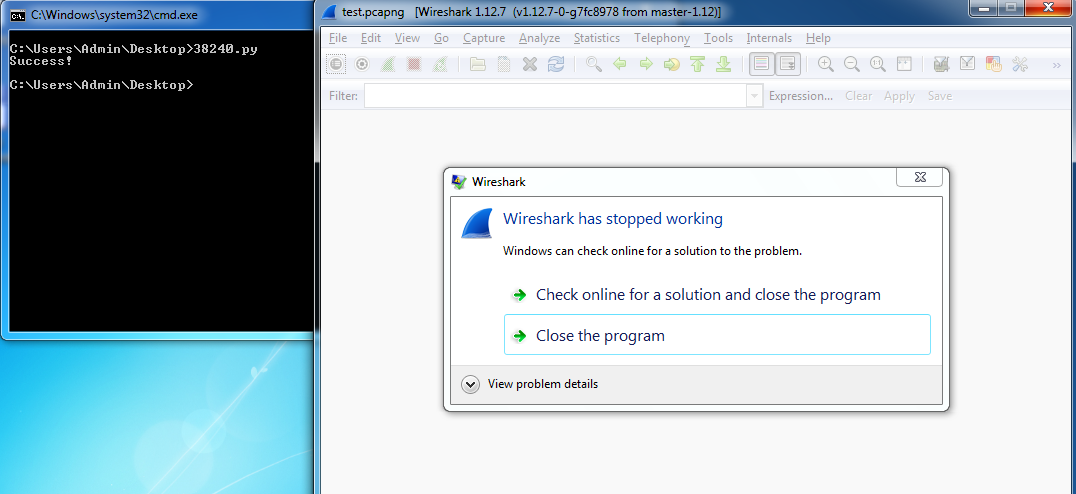The image size is (1076, 494).
Task: Restart the running live capture icon
Action: point(440,64)
